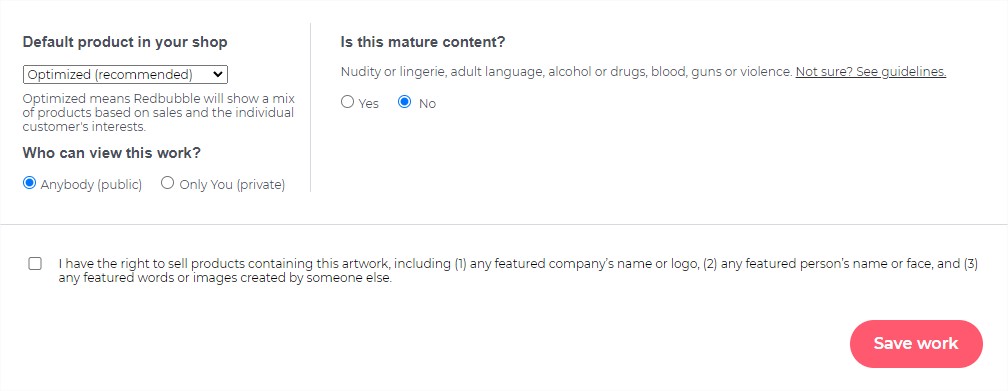Click the Save work button
Screen dimensions: 1008x391
(916, 343)
